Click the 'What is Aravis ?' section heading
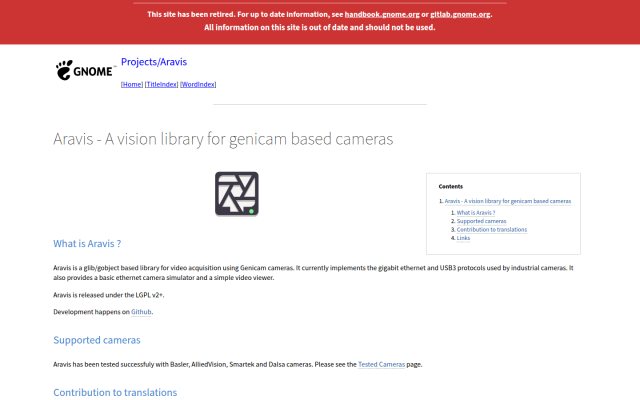 87,244
